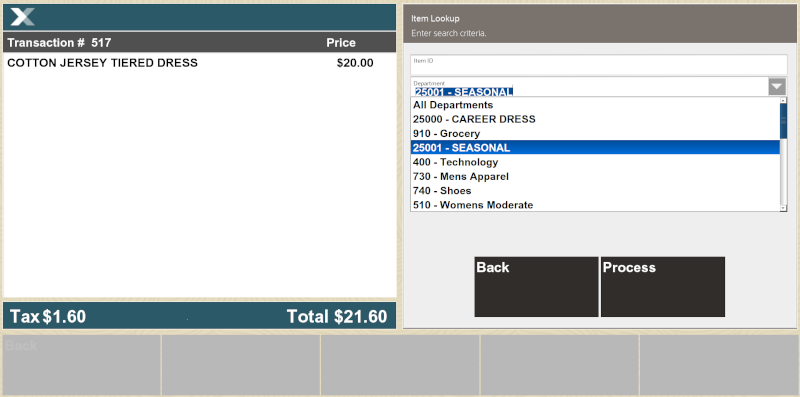
Task: Select highlighted 25001 - SEASONAL list entry
Action: click(x=595, y=147)
